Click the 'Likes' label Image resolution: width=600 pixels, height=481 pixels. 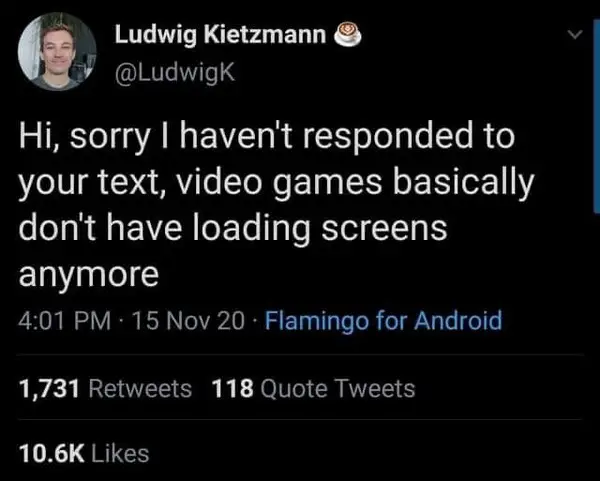point(120,453)
